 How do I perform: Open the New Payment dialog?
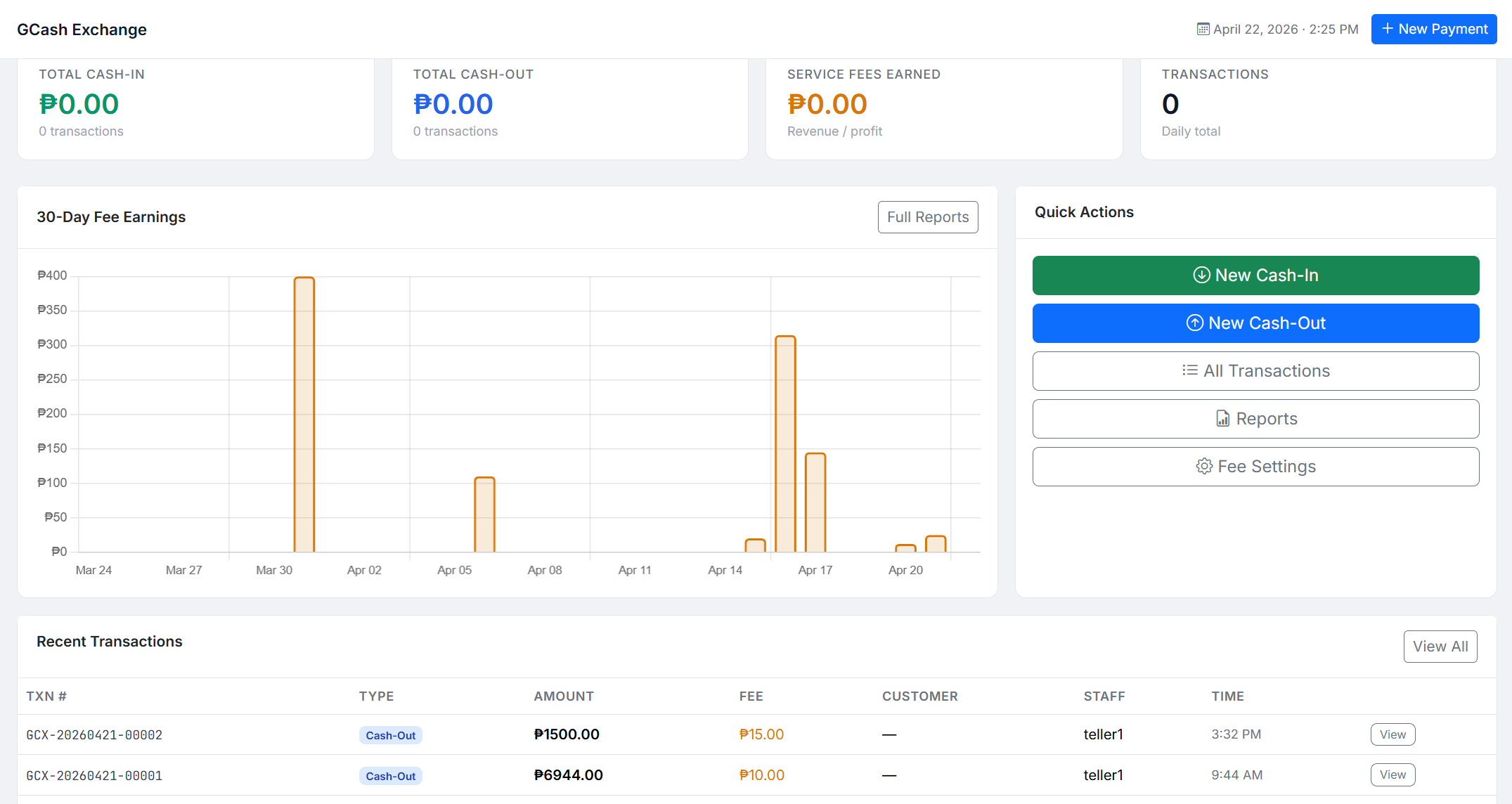[1433, 29]
